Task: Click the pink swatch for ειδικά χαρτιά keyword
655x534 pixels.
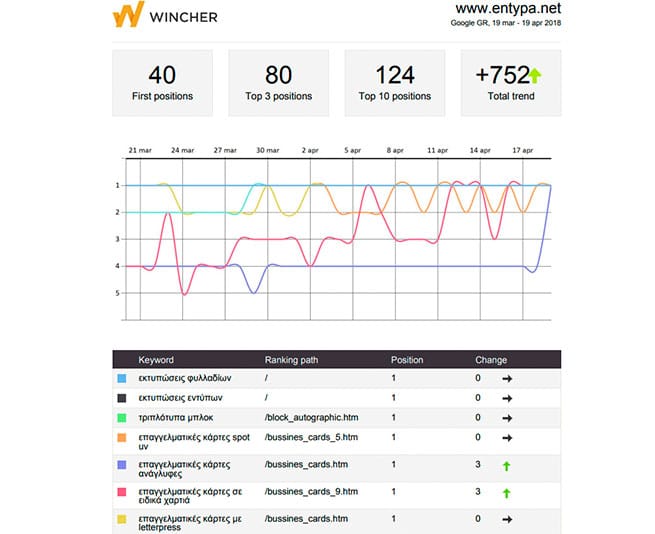Action: [121, 492]
